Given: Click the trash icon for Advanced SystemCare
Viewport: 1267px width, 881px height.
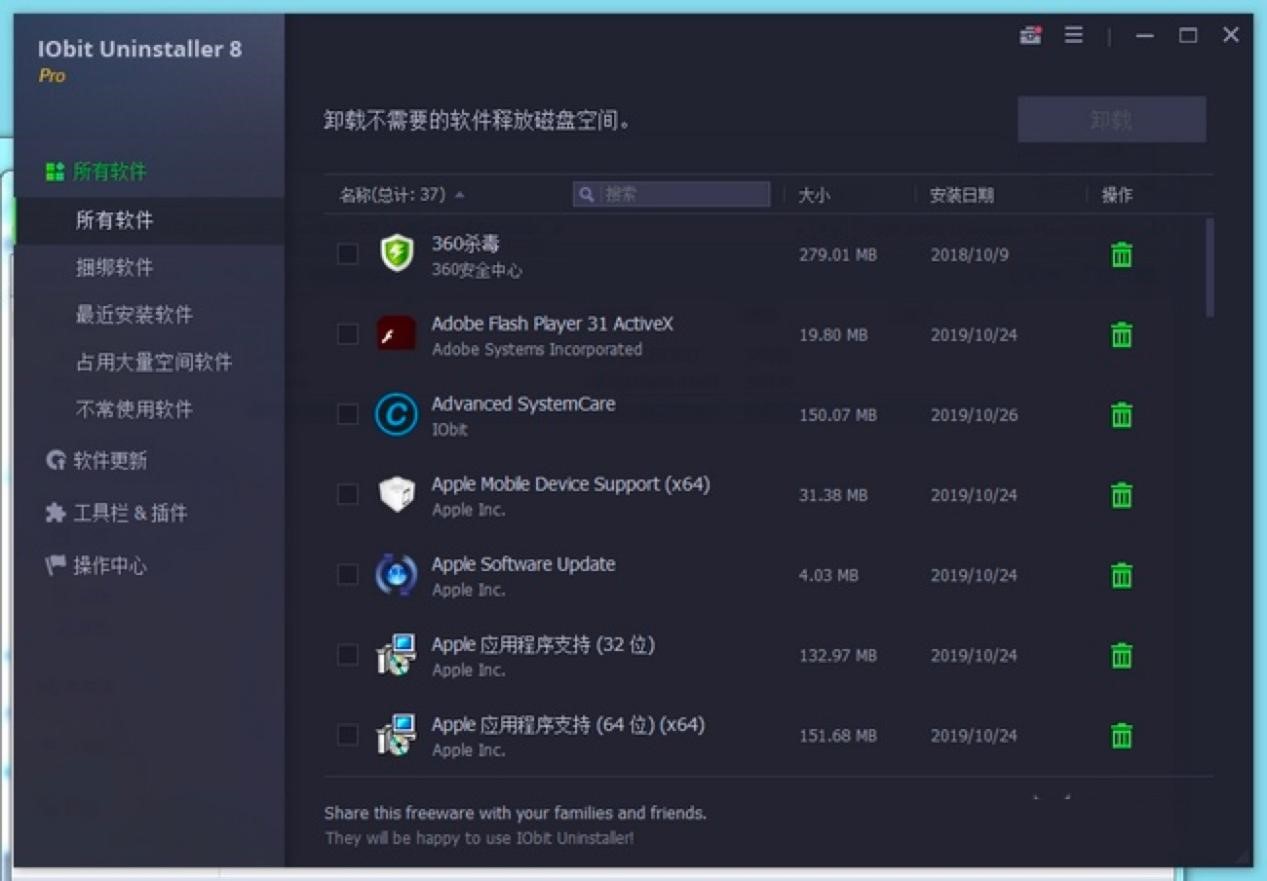Looking at the screenshot, I should 1121,414.
